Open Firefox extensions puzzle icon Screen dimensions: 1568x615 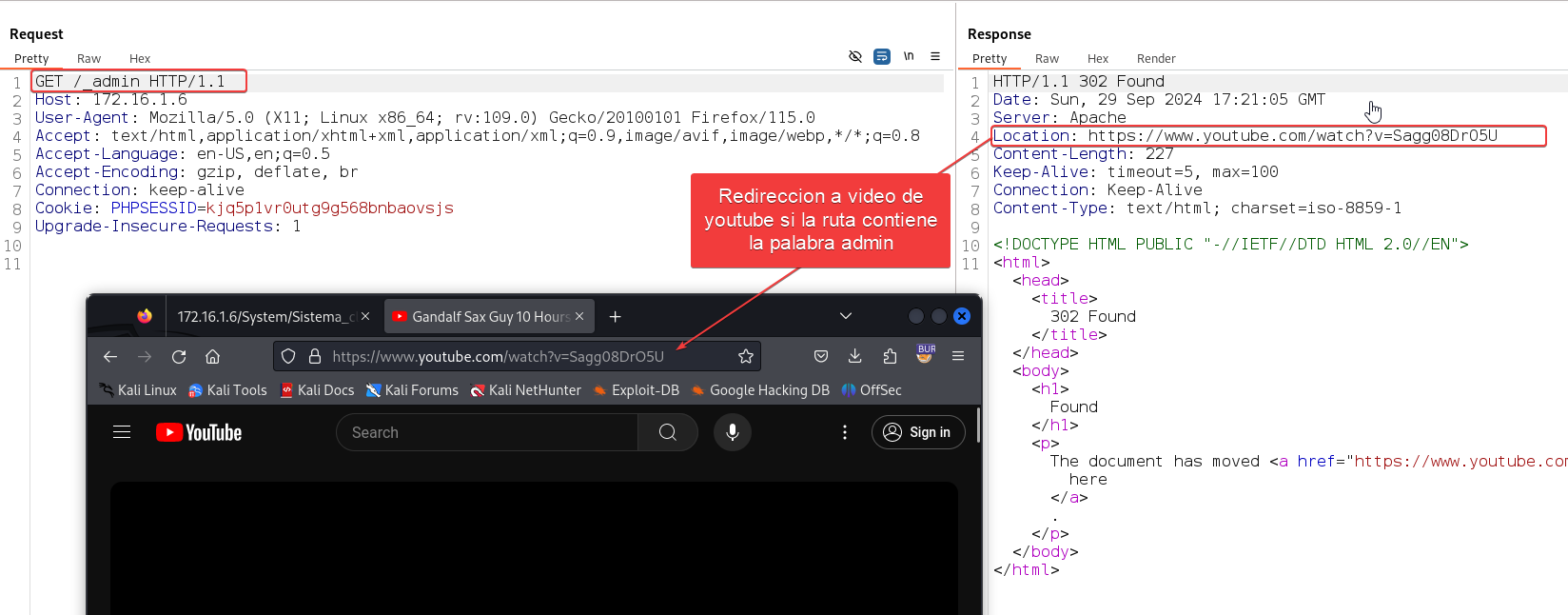click(890, 356)
